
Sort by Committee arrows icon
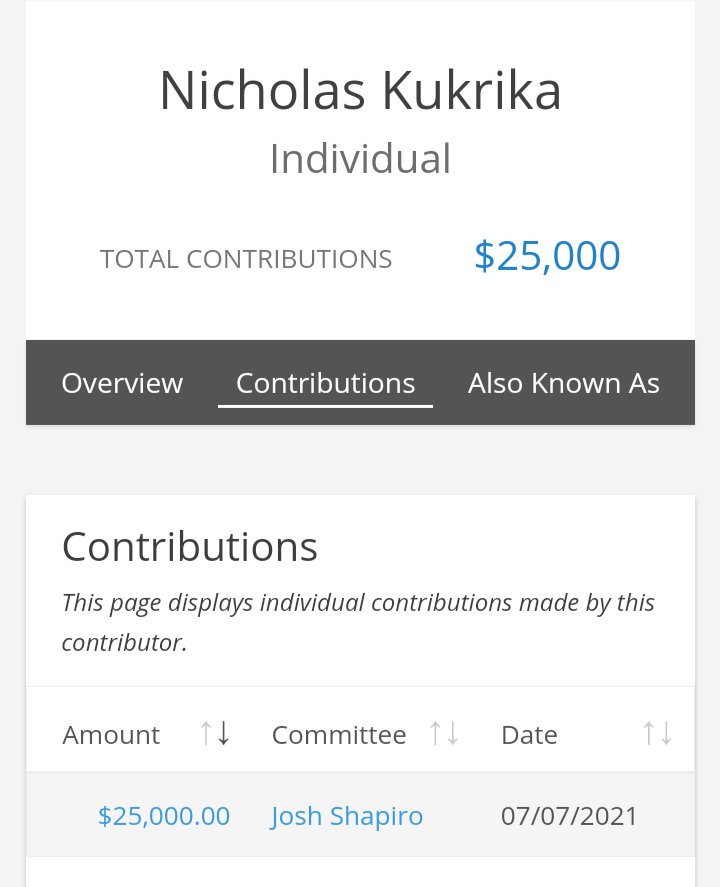click(444, 734)
